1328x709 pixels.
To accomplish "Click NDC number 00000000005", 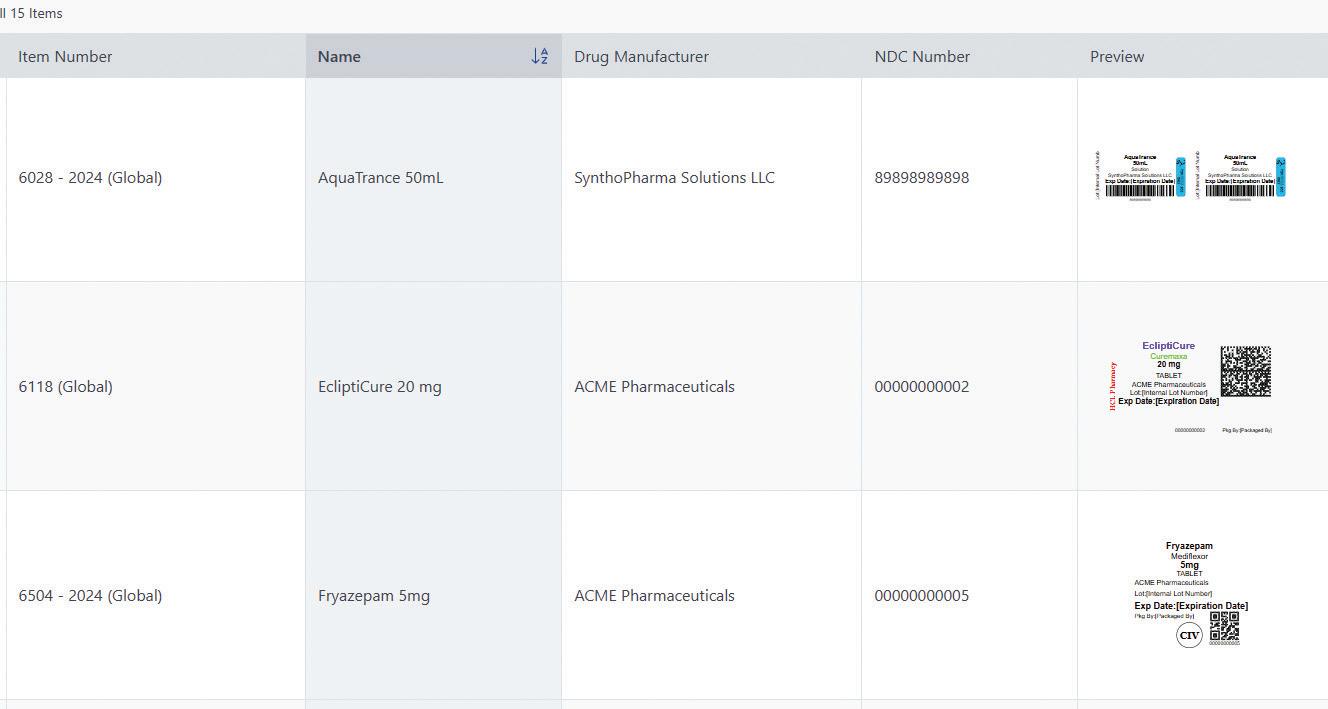I will point(921,595).
